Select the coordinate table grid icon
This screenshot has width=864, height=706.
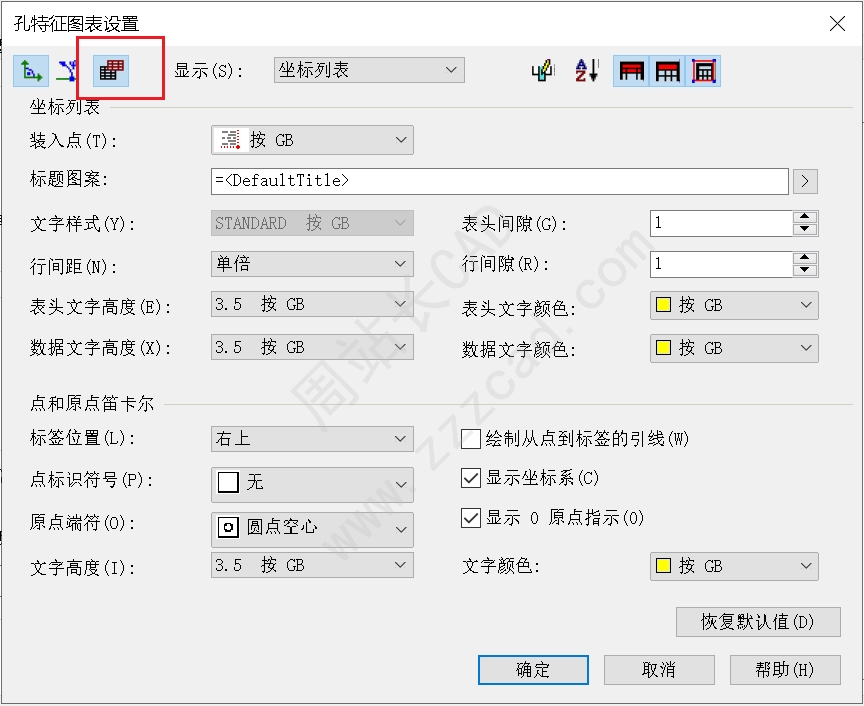tap(111, 71)
